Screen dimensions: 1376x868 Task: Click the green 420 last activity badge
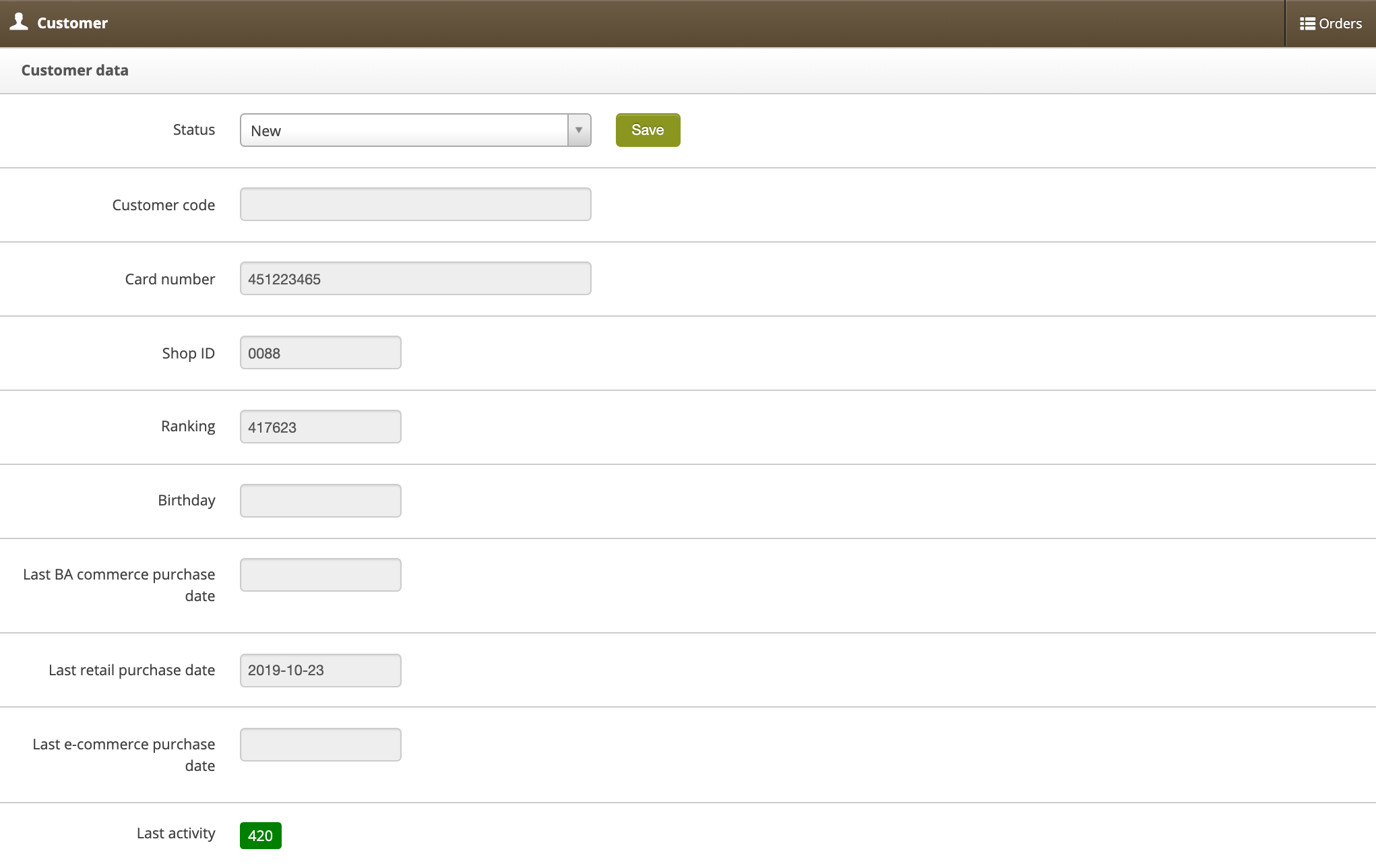pos(260,836)
